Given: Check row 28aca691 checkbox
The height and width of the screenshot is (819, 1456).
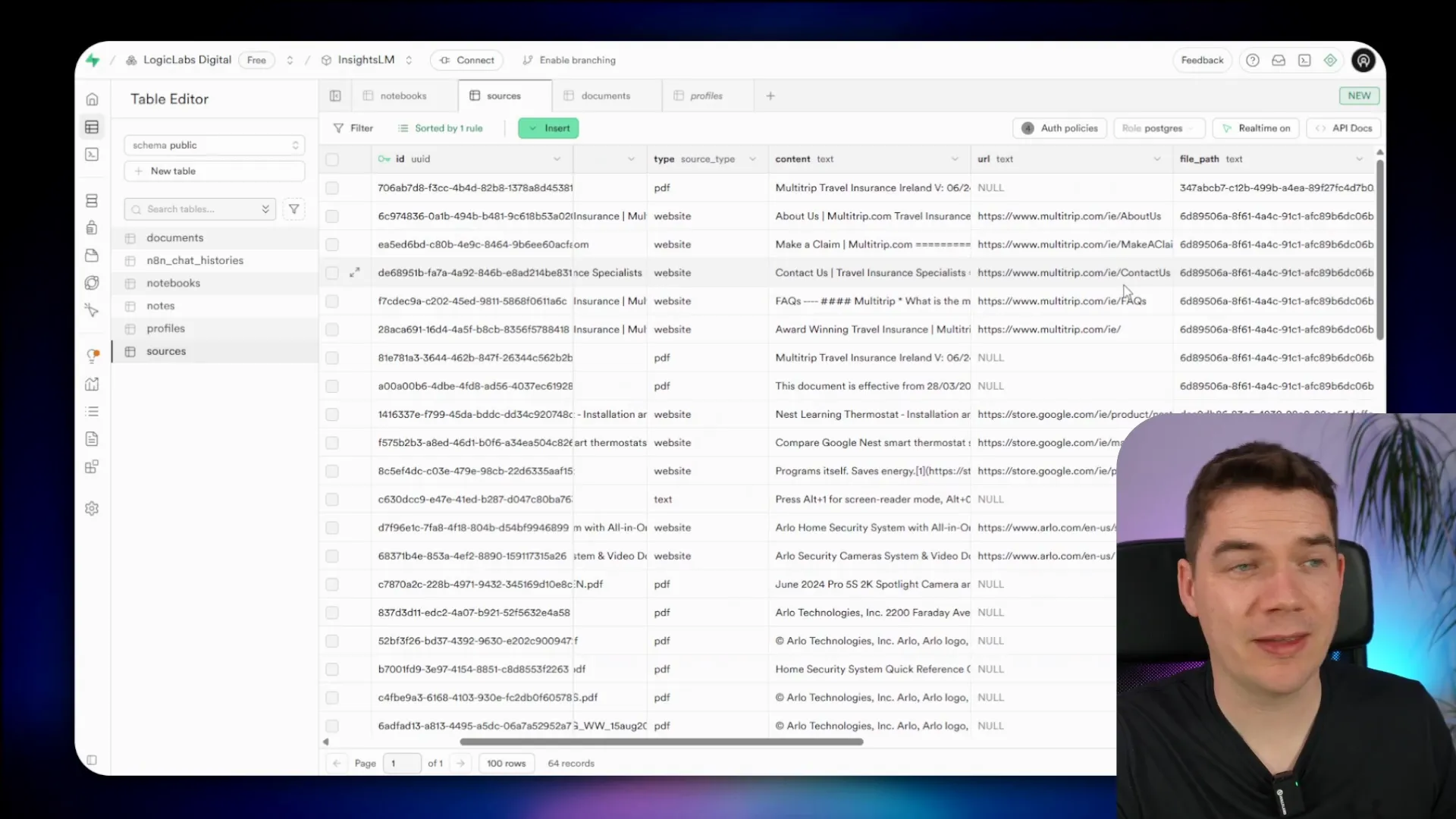Looking at the screenshot, I should 332,329.
